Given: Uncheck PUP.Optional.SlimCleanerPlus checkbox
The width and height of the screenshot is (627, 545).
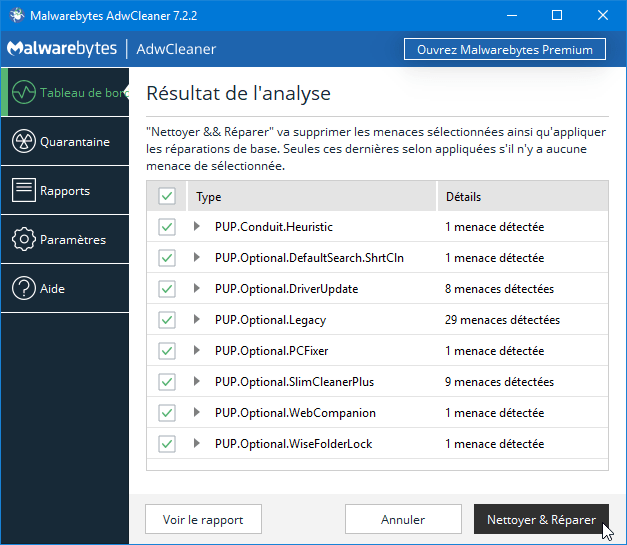Looking at the screenshot, I should pyautogui.click(x=167, y=381).
